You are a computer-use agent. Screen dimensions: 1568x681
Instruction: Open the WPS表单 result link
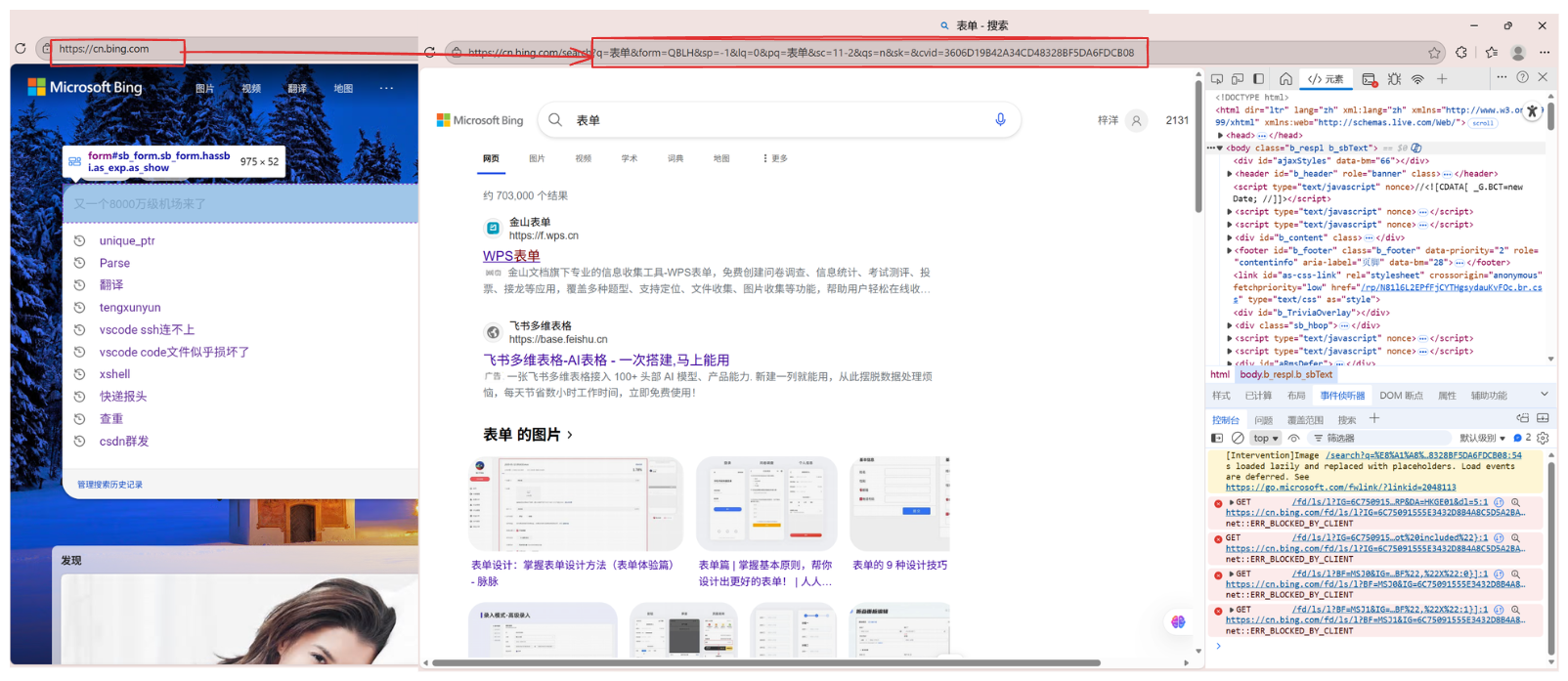(511, 256)
